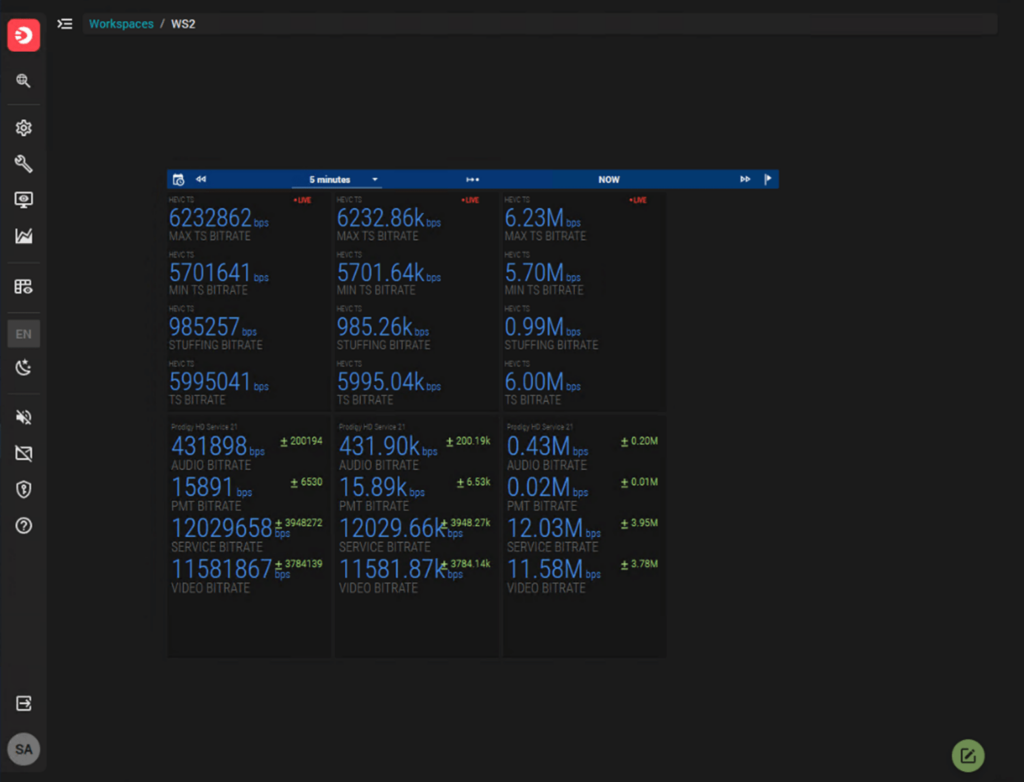1024x782 pixels.
Task: Click the ± 200.19k deviation value
Action: [468, 442]
